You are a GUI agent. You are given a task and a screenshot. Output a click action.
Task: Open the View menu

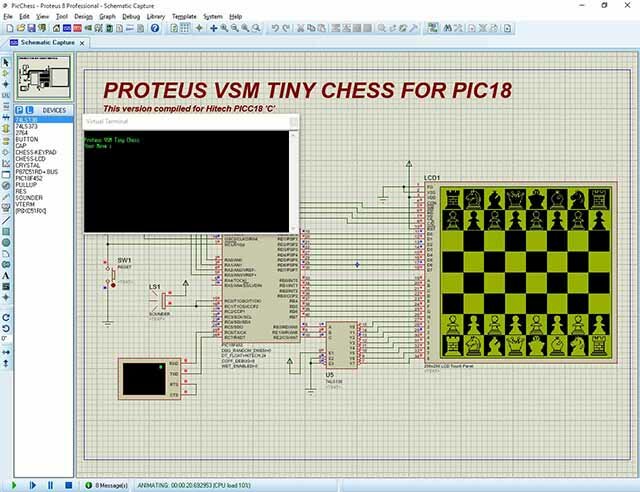[x=42, y=16]
